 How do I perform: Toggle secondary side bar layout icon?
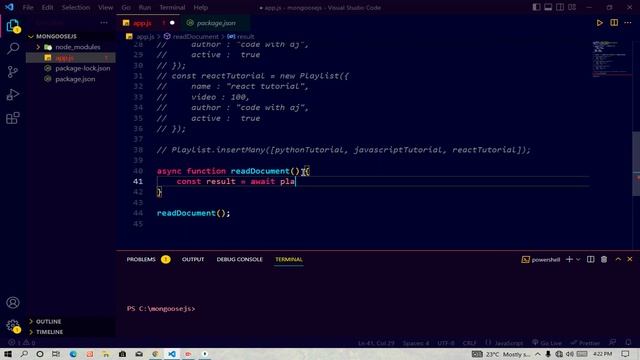point(560,7)
